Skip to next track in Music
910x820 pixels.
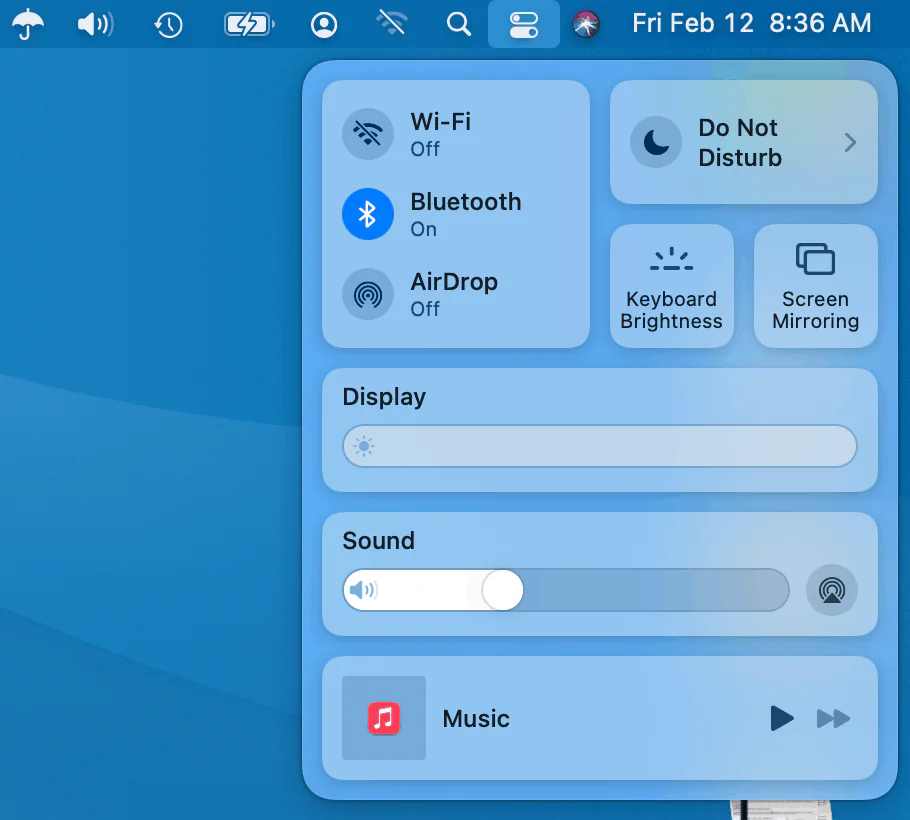833,718
